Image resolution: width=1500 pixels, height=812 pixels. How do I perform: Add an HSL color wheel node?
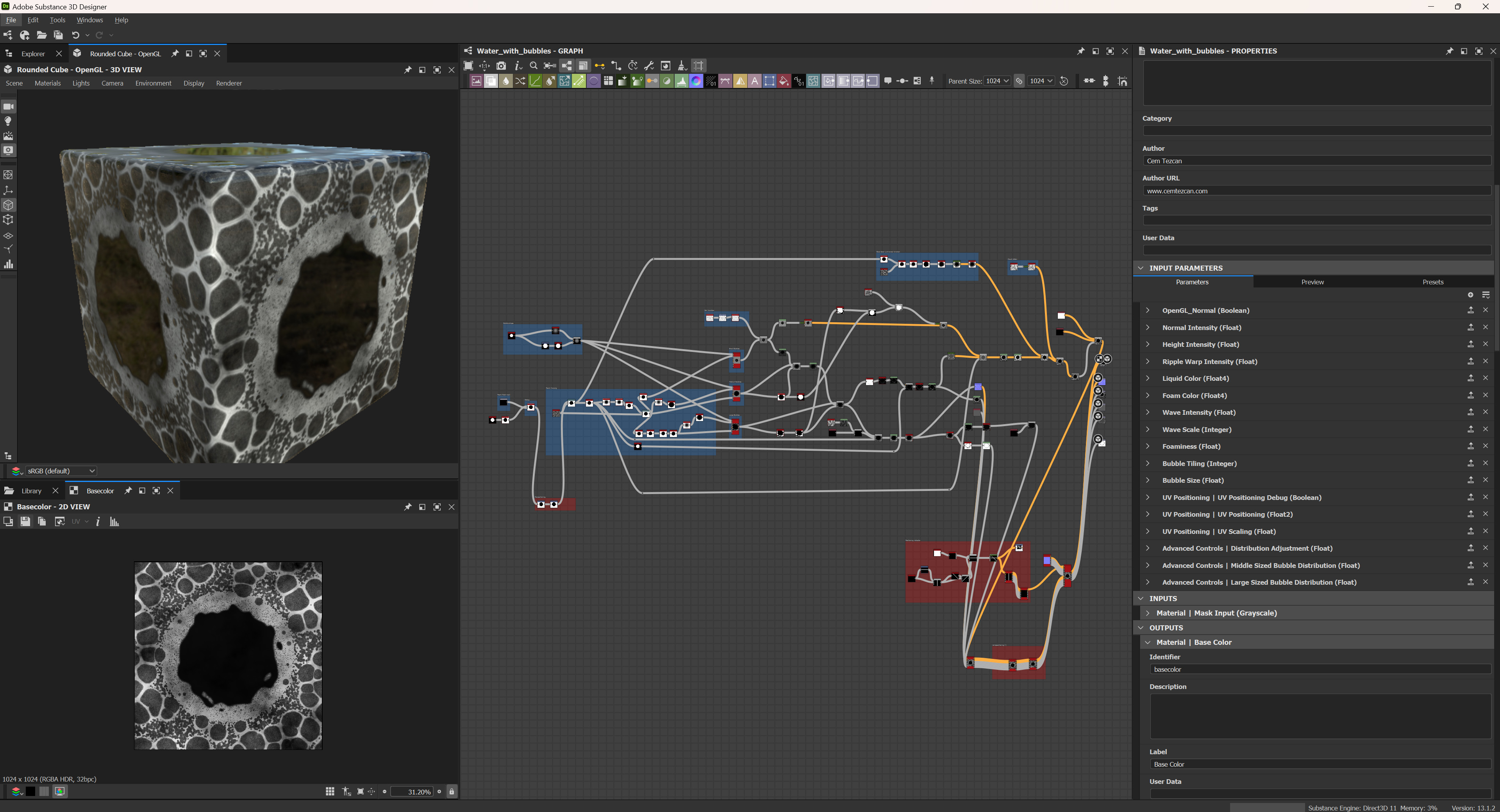point(696,81)
